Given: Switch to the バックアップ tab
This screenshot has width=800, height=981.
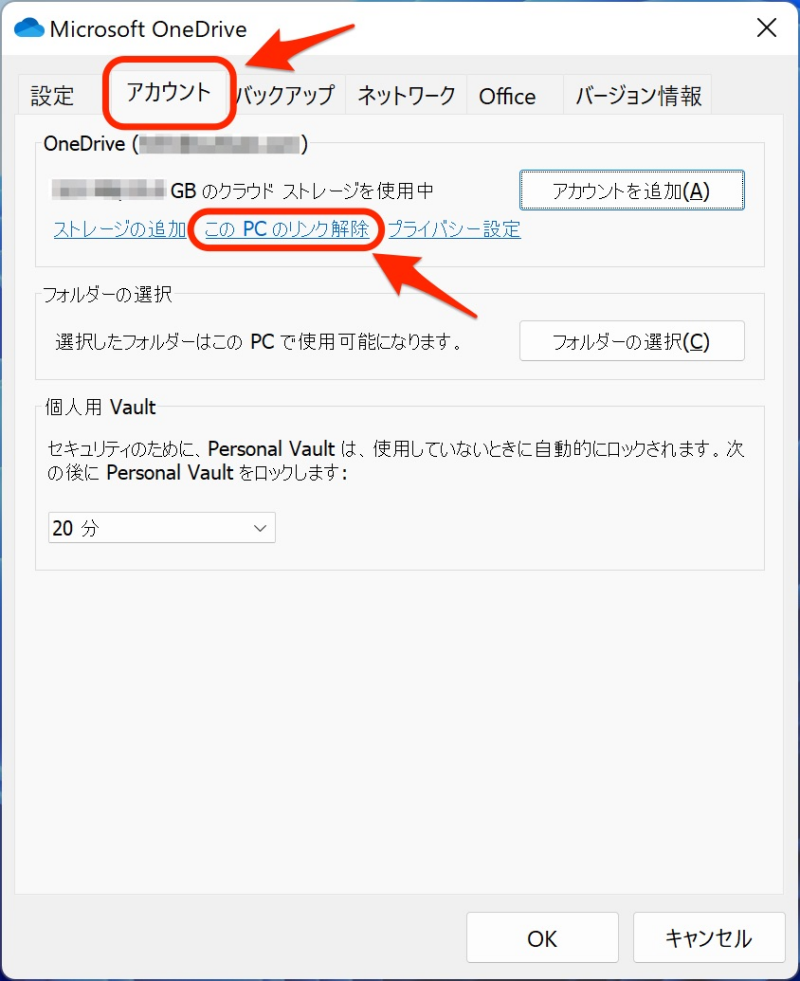Looking at the screenshot, I should coord(286,96).
